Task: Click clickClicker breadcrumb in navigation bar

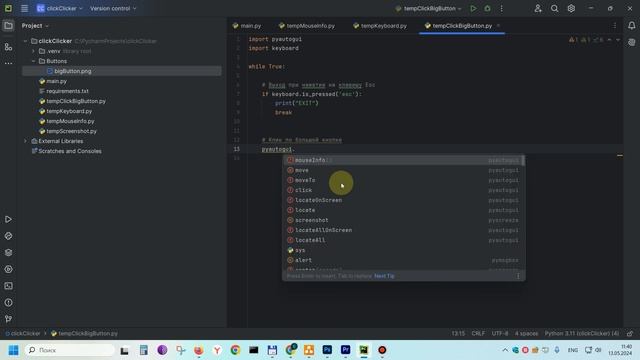Action: (25, 333)
